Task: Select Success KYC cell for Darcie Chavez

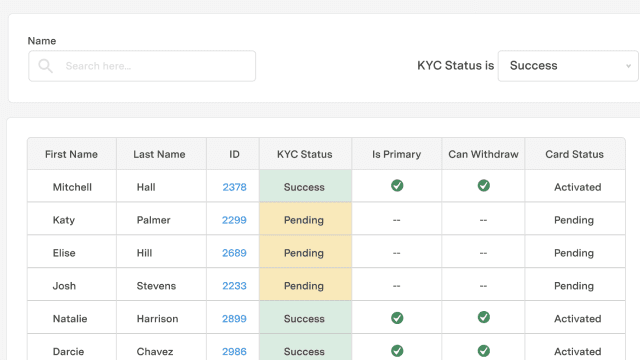Action: tap(305, 348)
